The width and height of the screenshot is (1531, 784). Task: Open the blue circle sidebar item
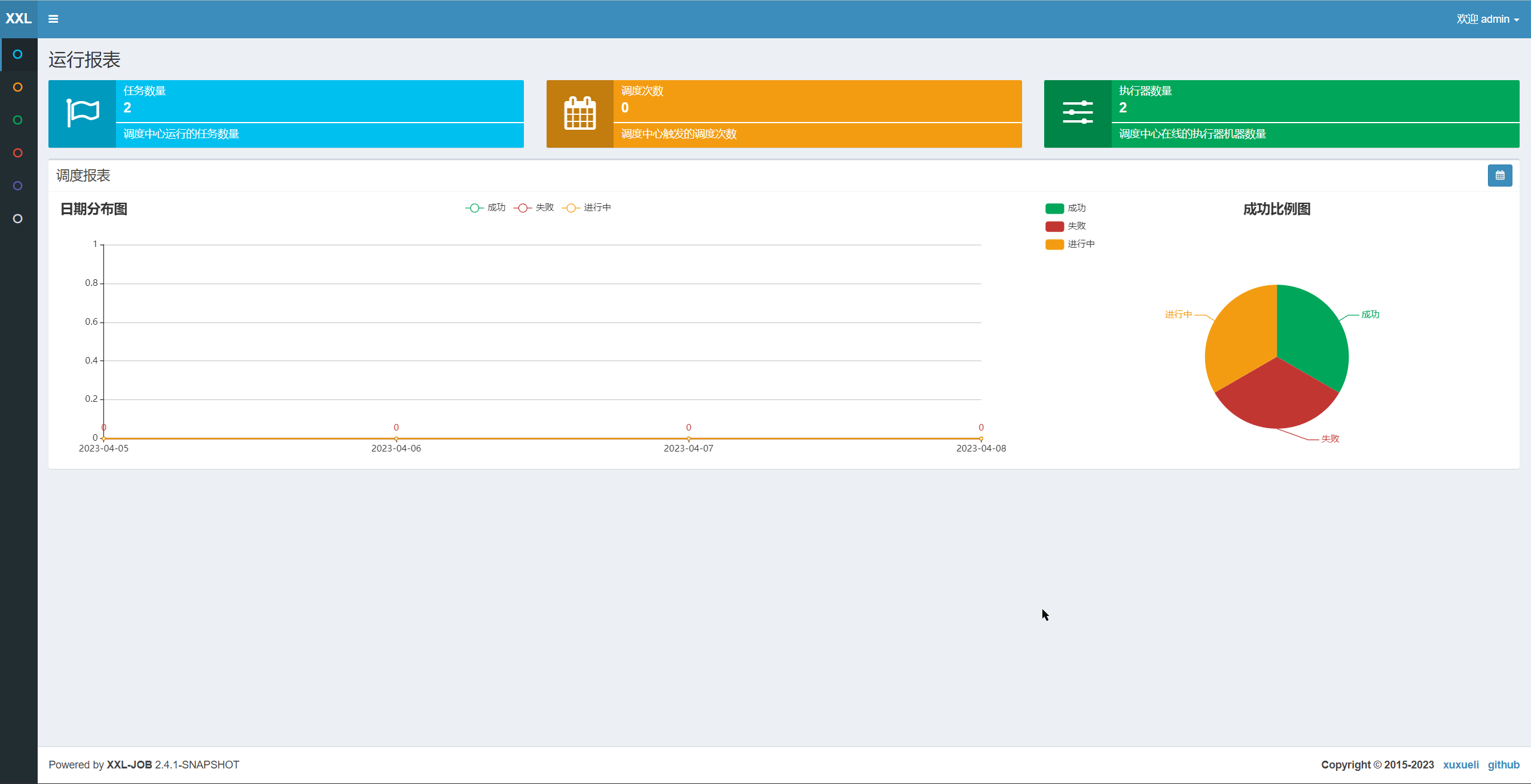18,54
